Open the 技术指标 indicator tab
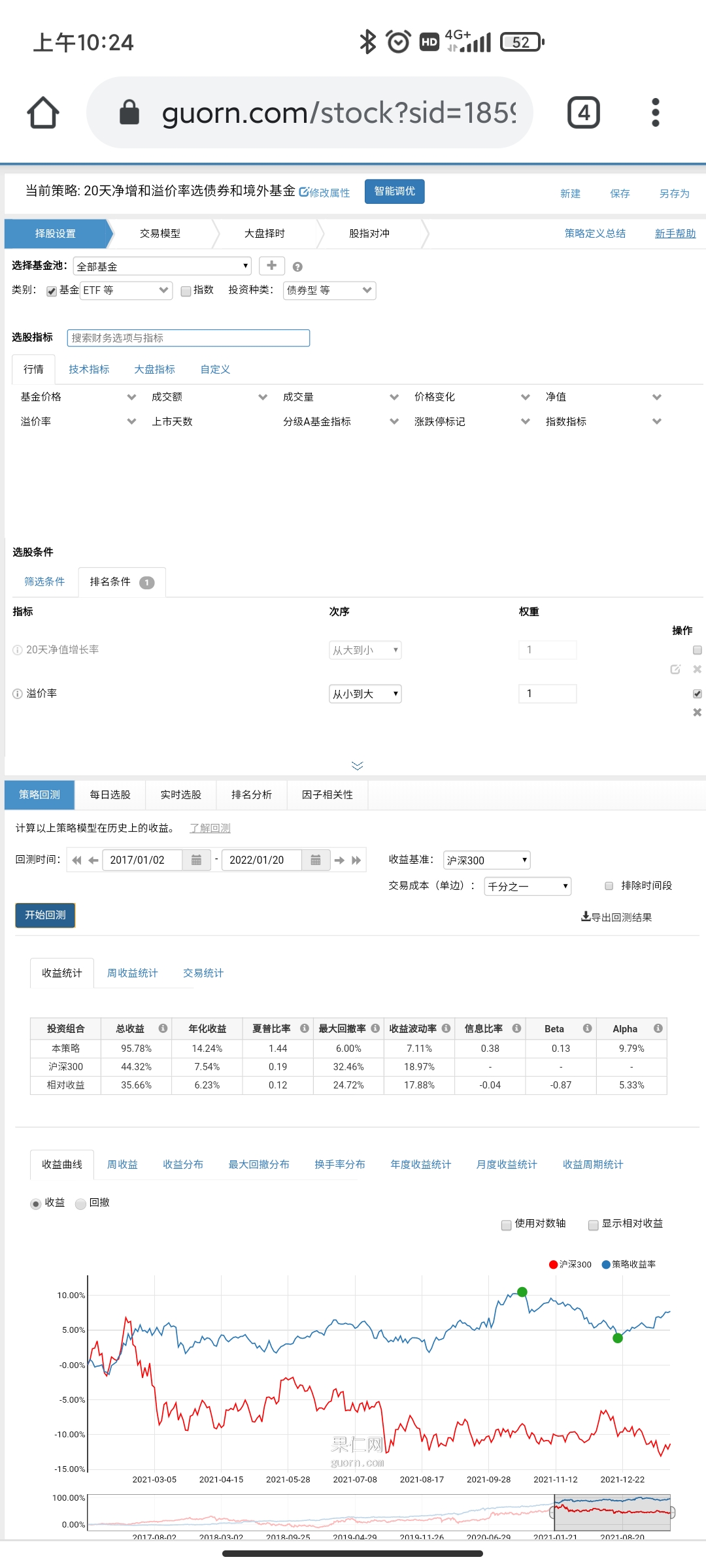Screen dimensions: 706x1568 (89, 369)
